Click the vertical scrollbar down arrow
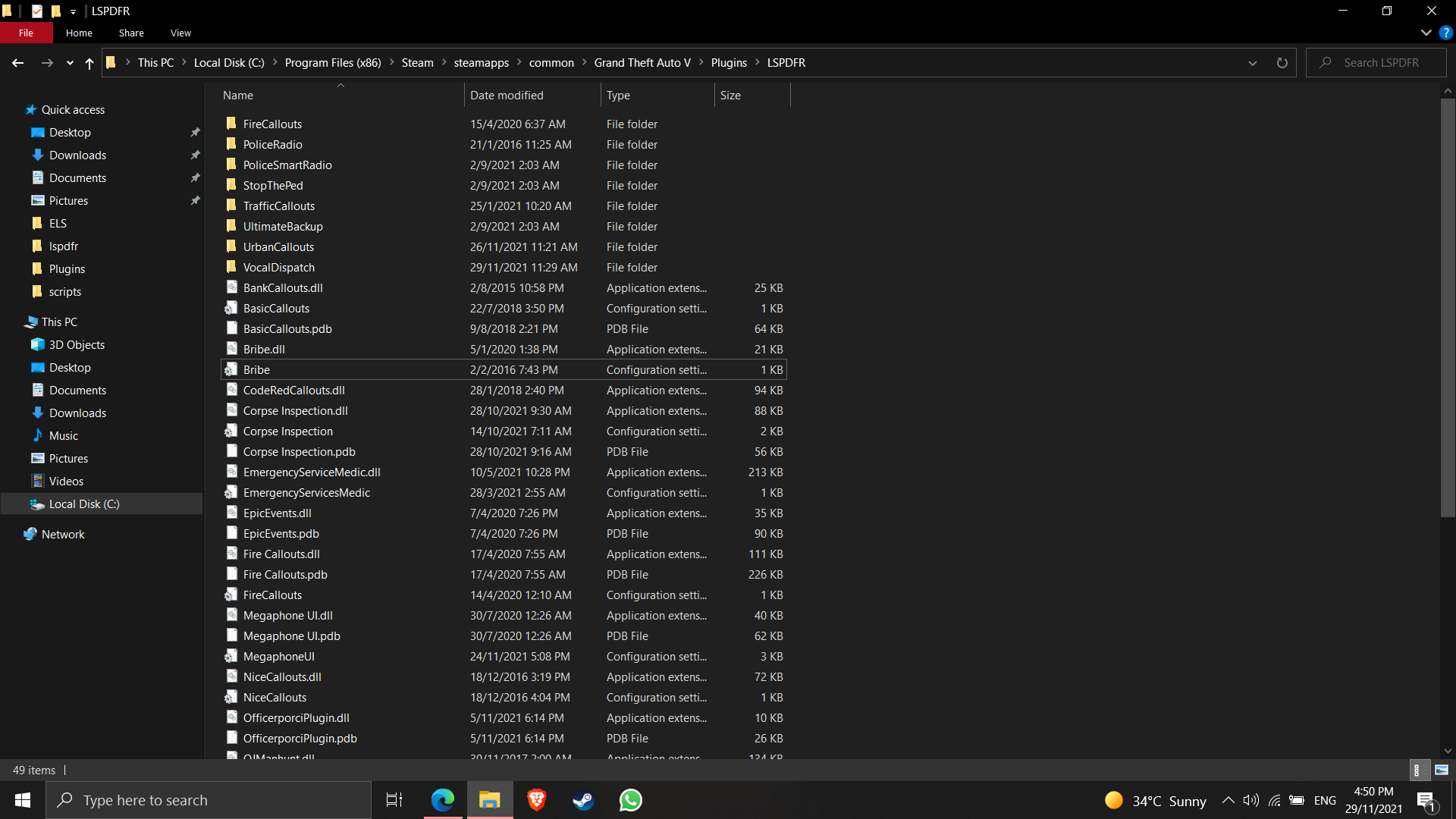Viewport: 1456px width, 819px height. tap(1448, 751)
